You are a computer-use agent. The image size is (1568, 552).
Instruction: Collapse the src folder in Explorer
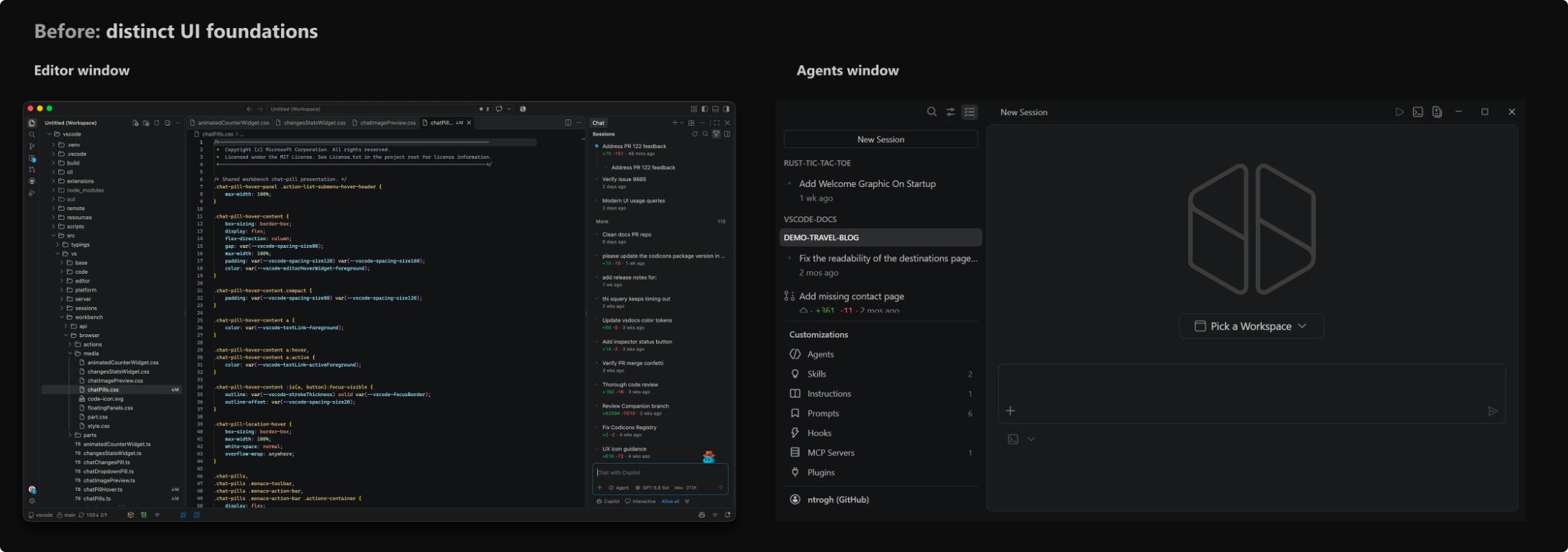(53, 236)
